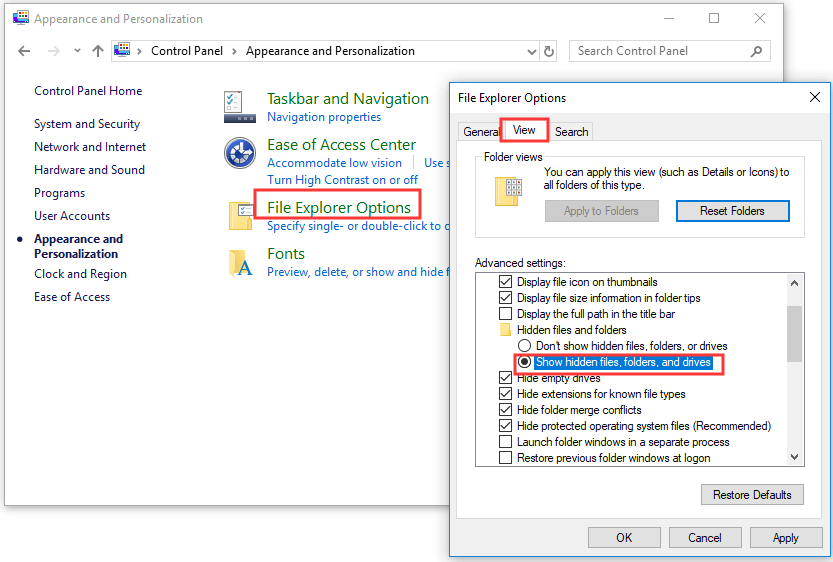Close the Appearance and Personalization window
833x562 pixels.
click(x=760, y=18)
